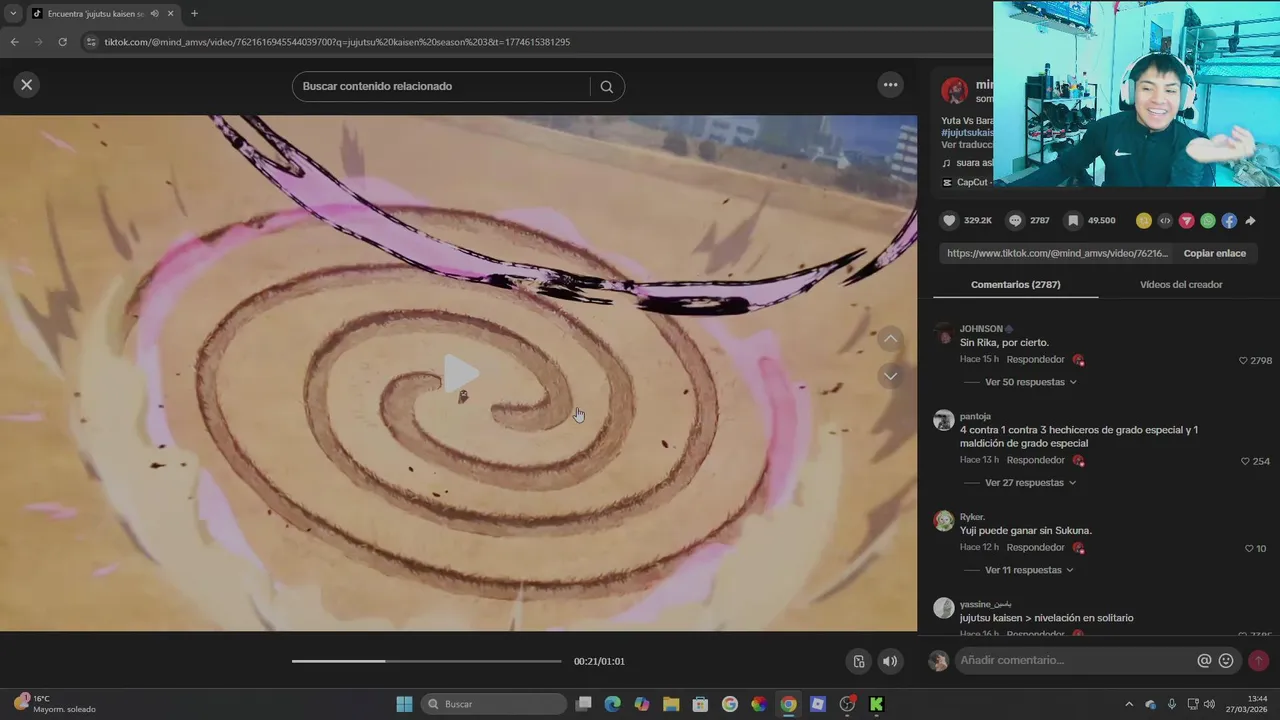Open the #jujutsukais hashtag link

point(967,132)
